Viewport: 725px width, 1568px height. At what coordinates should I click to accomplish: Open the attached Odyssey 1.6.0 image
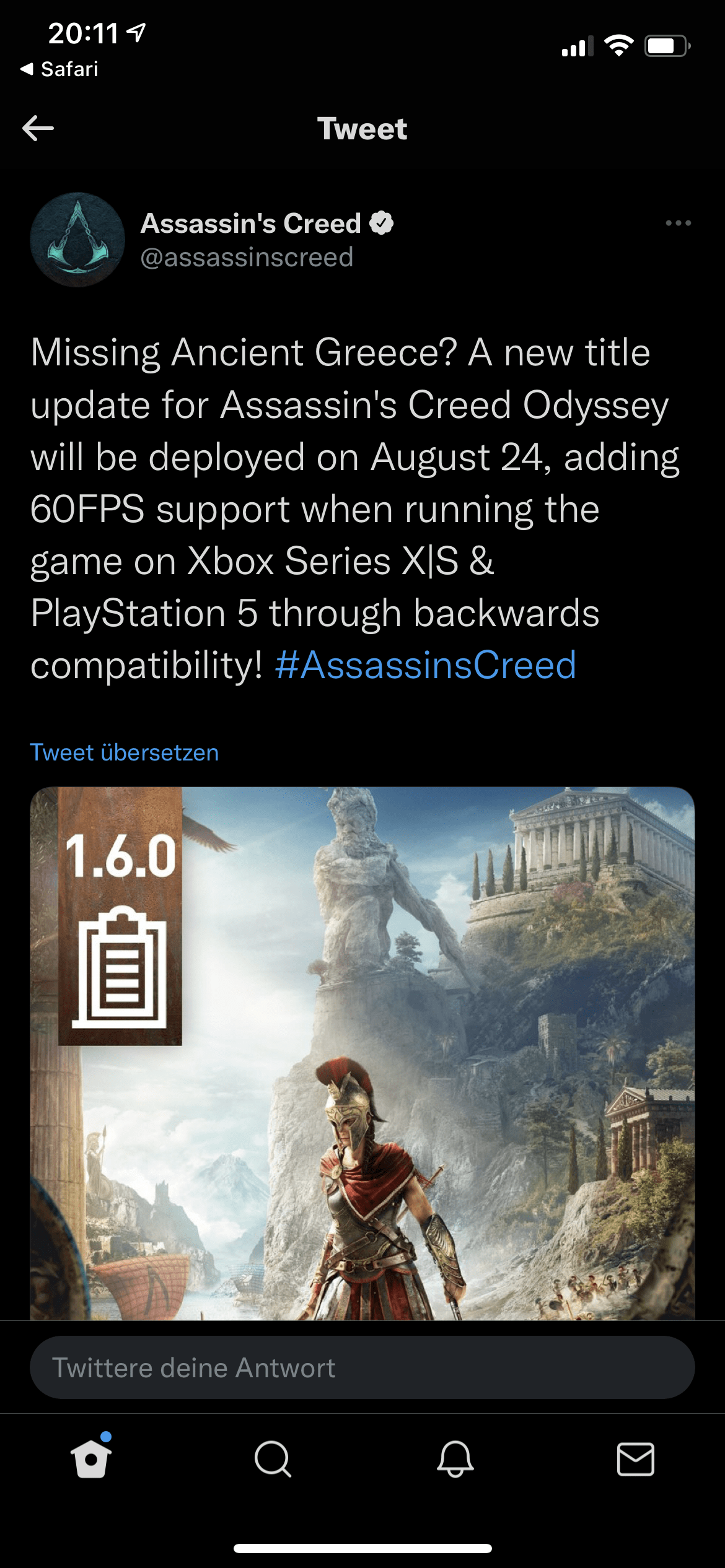[x=362, y=1053]
